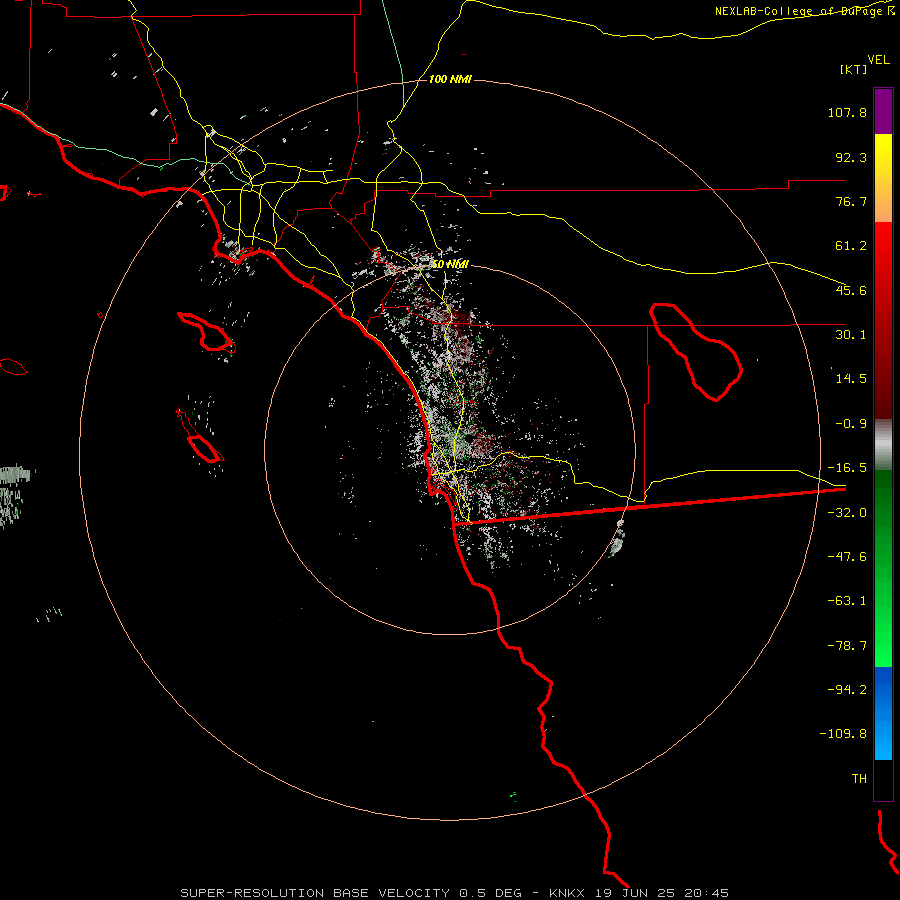Pick the gray near-zero segment of color bar
This screenshot has width=900, height=900.
coord(883,445)
